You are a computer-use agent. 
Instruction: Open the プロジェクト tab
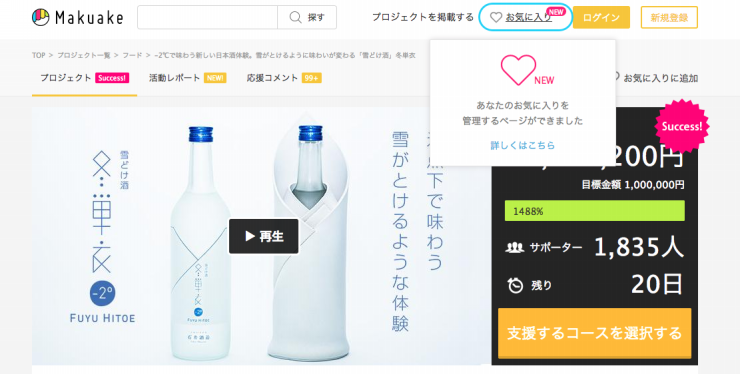pyautogui.click(x=84, y=78)
